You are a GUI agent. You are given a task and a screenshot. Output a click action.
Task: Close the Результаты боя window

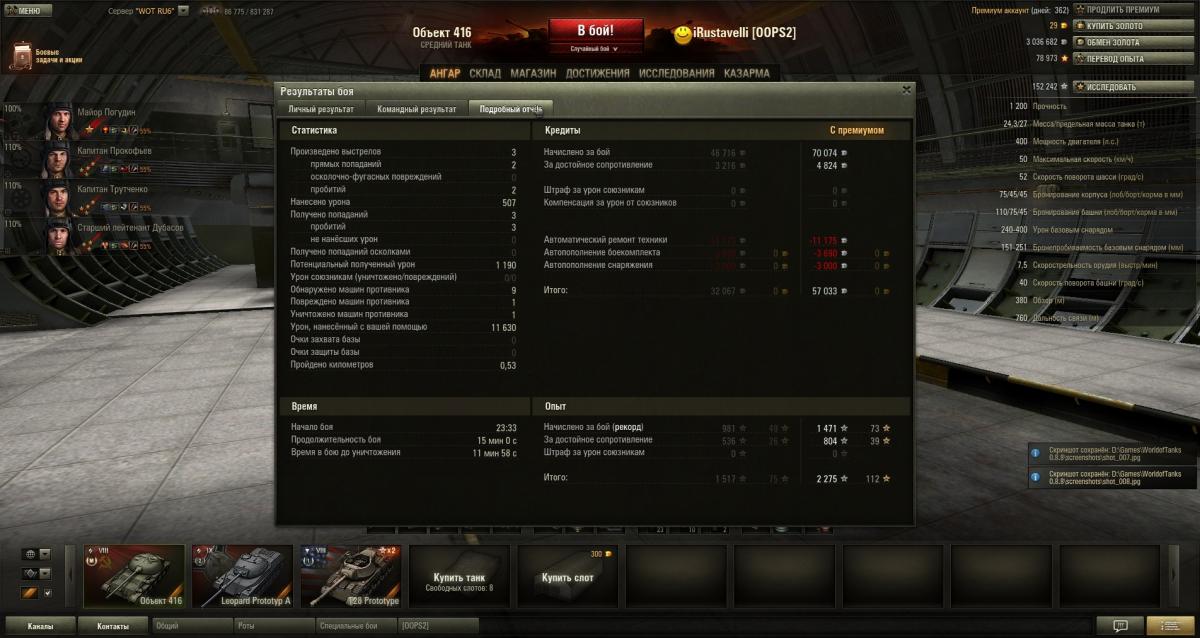click(906, 89)
